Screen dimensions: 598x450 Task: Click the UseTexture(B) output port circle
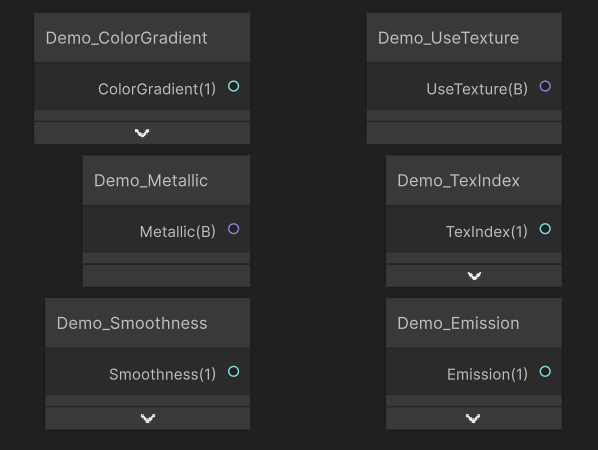pos(545,86)
